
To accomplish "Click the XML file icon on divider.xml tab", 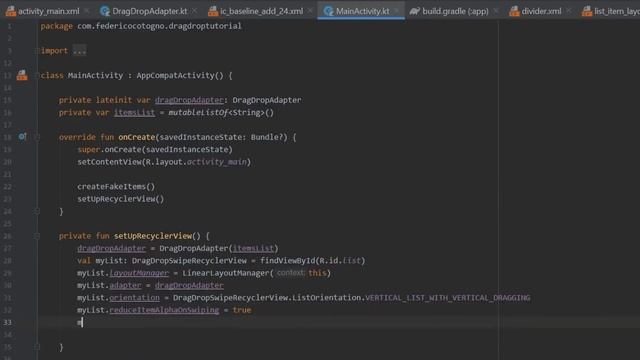I will 514,11.
